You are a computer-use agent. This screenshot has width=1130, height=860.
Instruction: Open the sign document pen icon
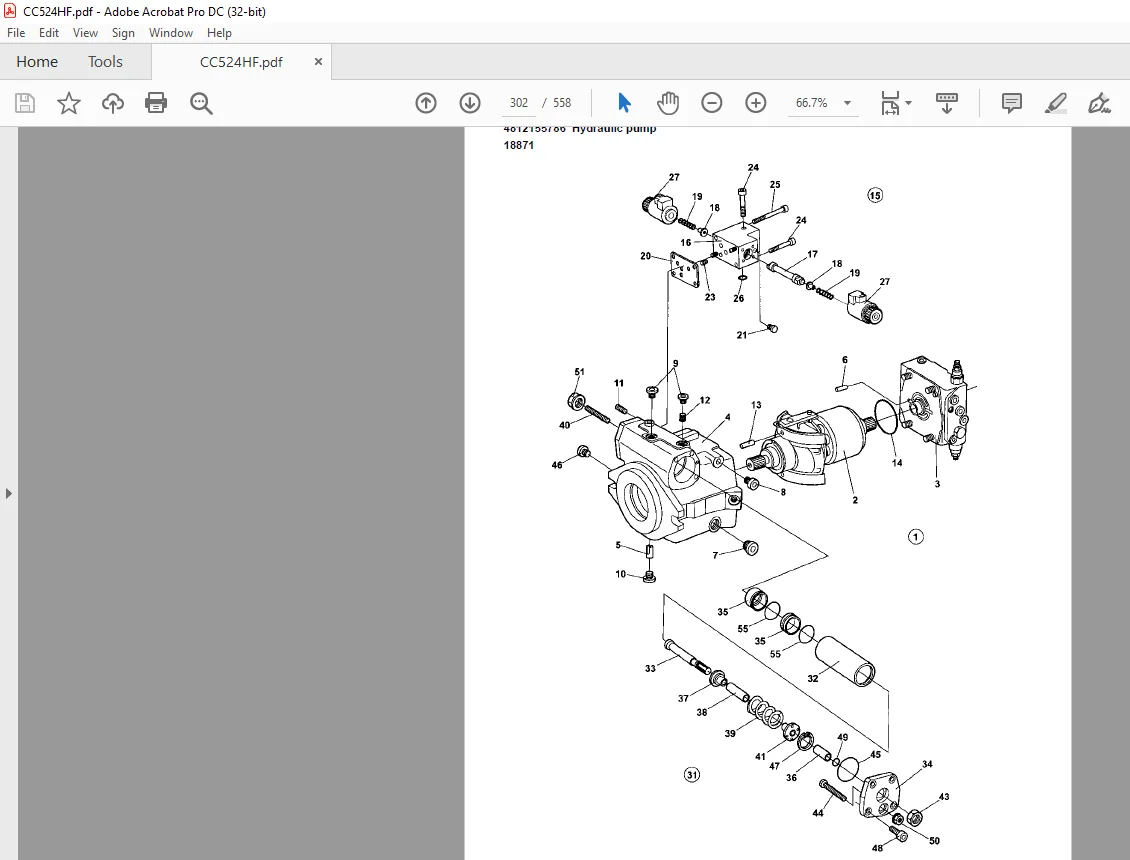[x=1099, y=103]
